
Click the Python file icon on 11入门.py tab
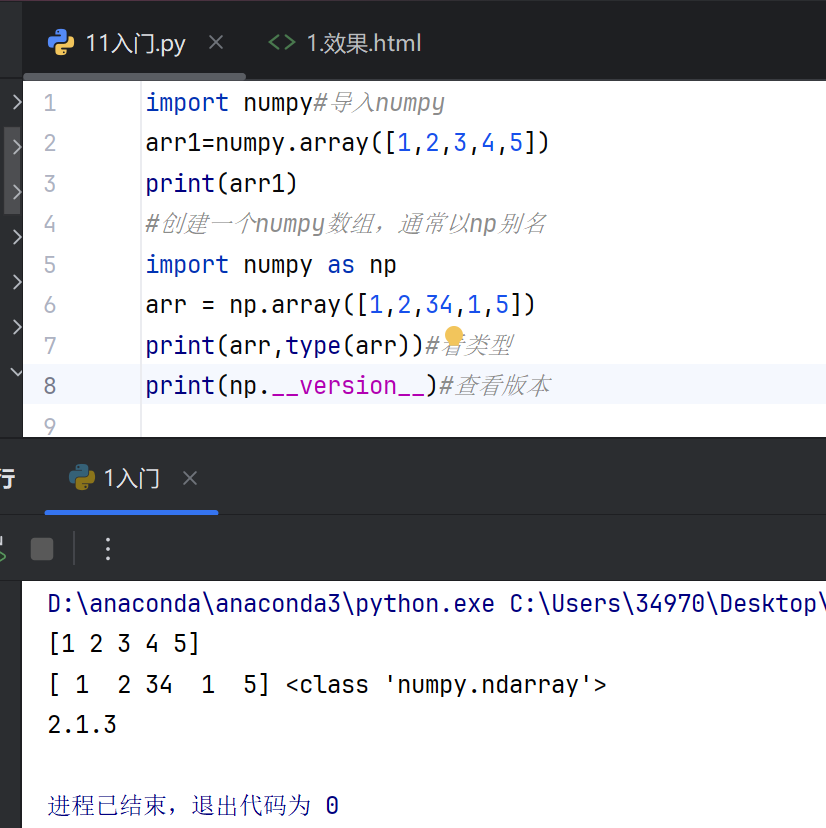(61, 42)
